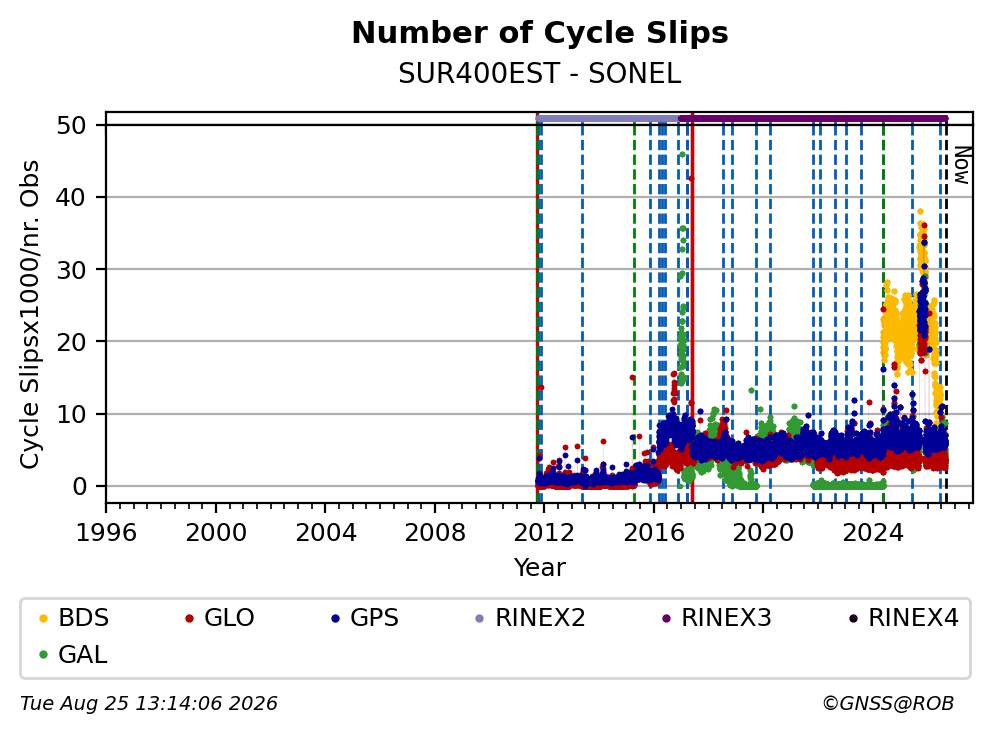992x734 pixels.
Task: Click the 50 y-axis tick label
Action: coord(71,125)
